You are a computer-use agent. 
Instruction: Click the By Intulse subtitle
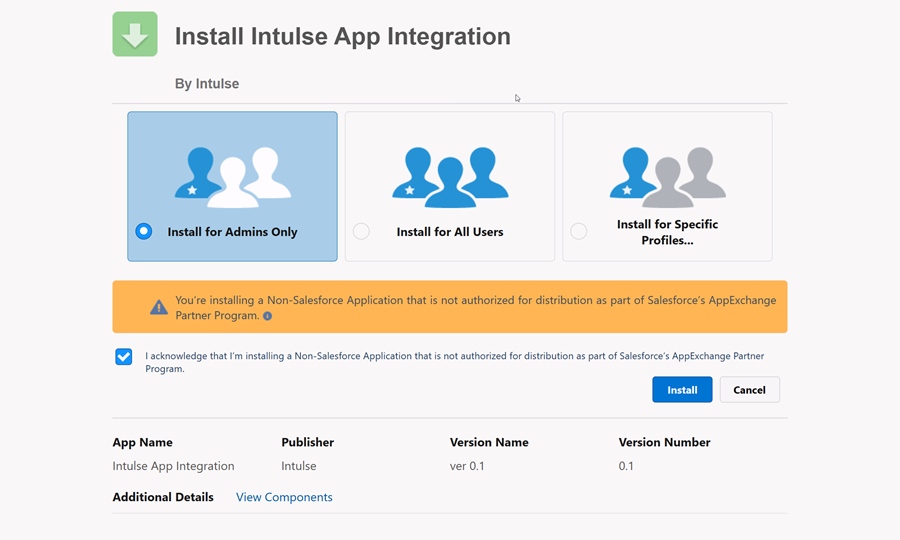(207, 84)
